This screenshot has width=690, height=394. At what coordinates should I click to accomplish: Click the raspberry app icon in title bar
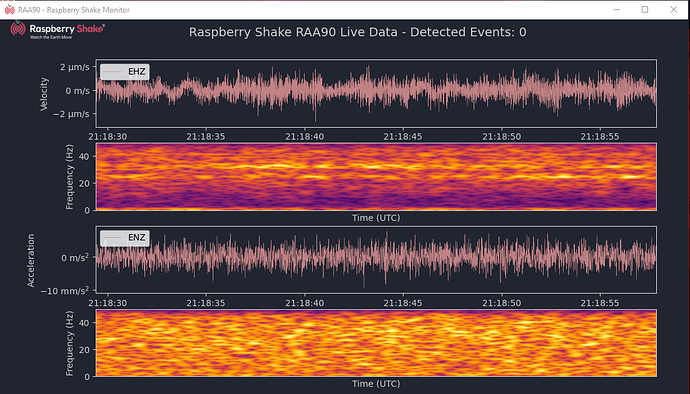[10, 10]
